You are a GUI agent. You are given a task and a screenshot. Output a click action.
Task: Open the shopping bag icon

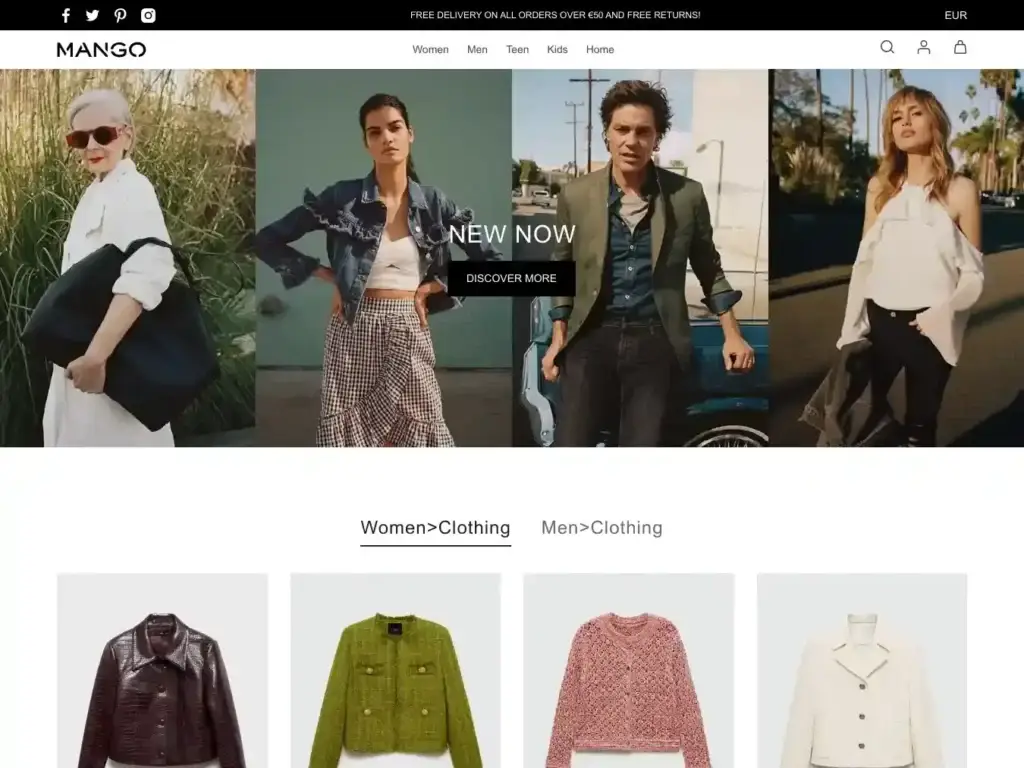[960, 47]
